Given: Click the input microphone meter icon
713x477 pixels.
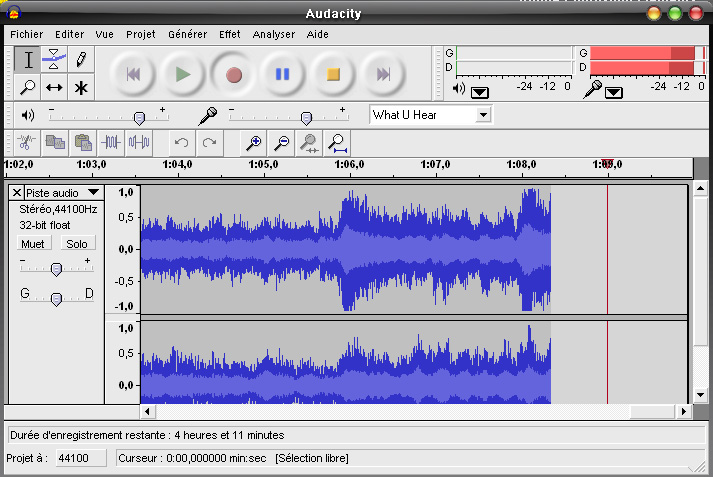Looking at the screenshot, I should [592, 89].
